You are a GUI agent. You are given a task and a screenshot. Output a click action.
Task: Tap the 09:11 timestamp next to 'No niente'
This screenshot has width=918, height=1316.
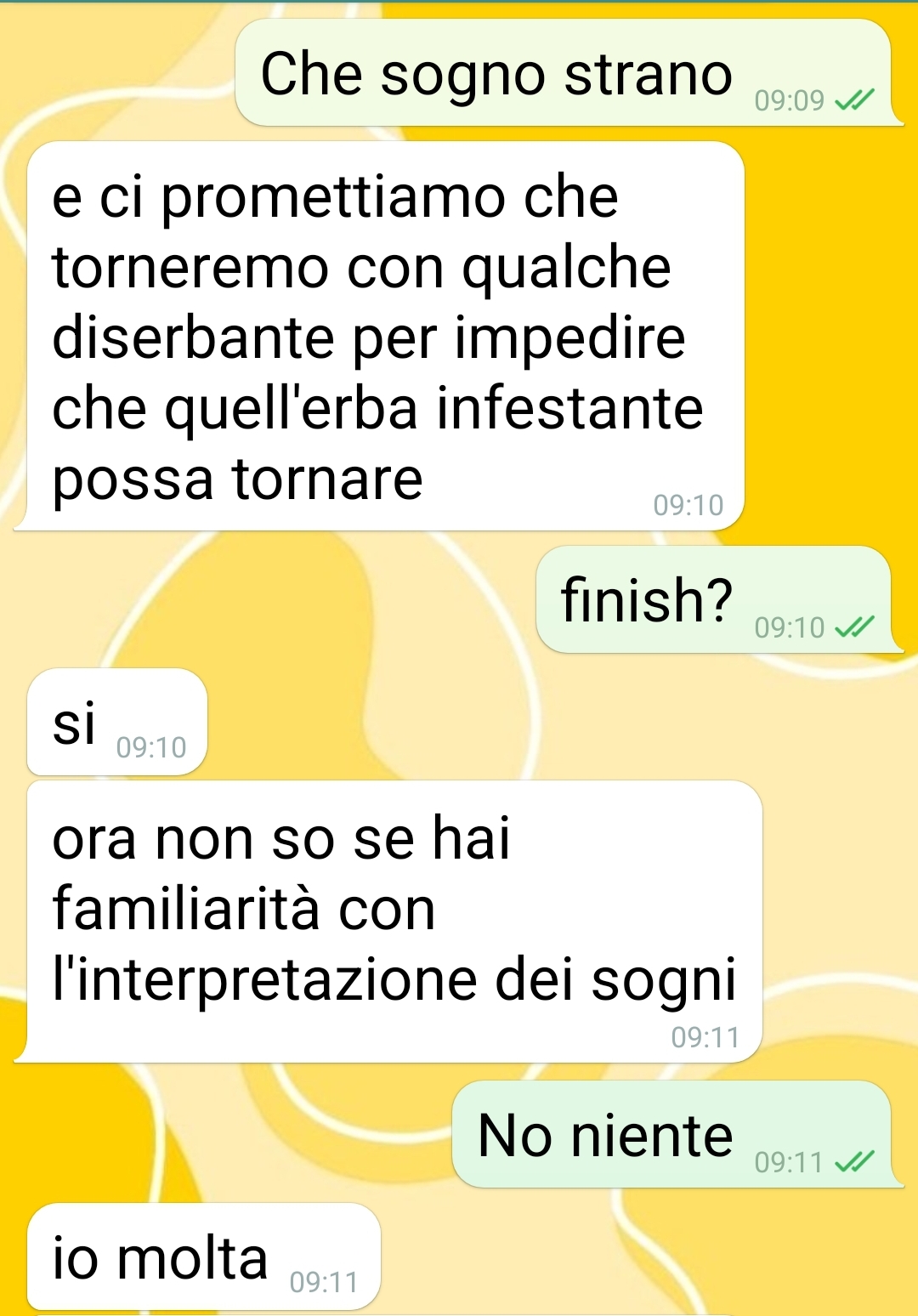(789, 1162)
